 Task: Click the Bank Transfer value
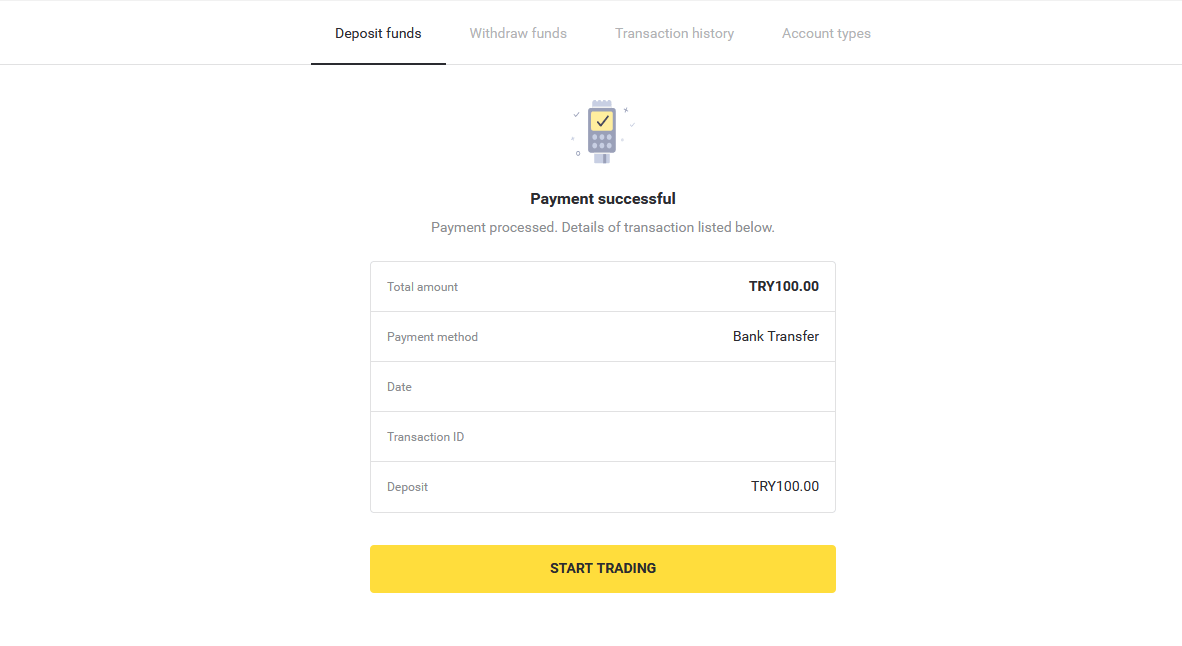tap(776, 336)
